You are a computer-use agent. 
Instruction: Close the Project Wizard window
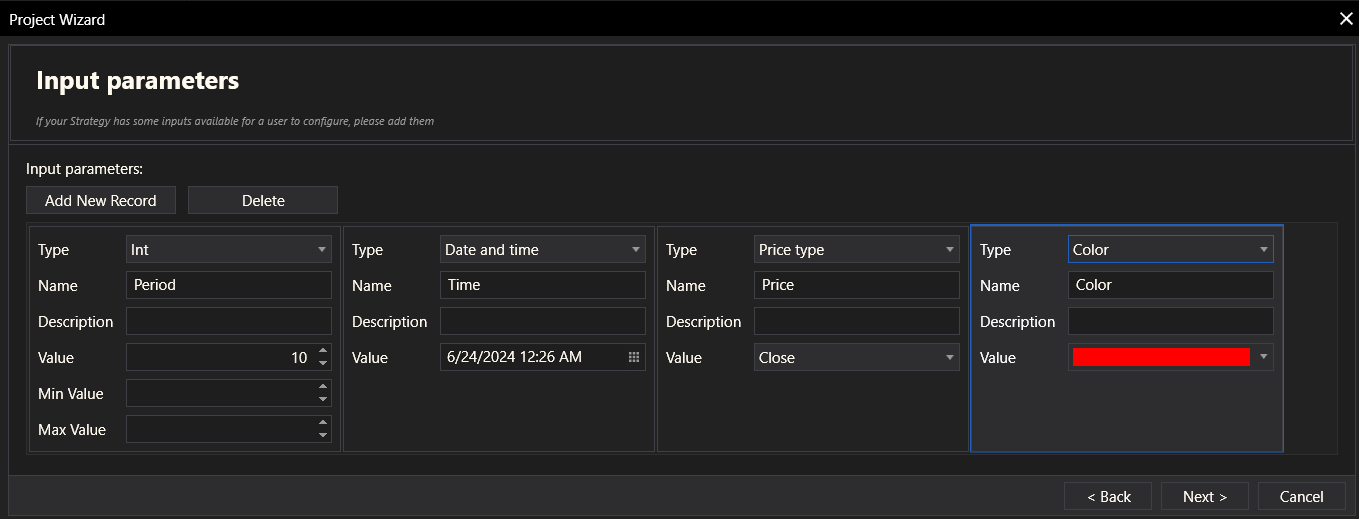pos(1346,18)
